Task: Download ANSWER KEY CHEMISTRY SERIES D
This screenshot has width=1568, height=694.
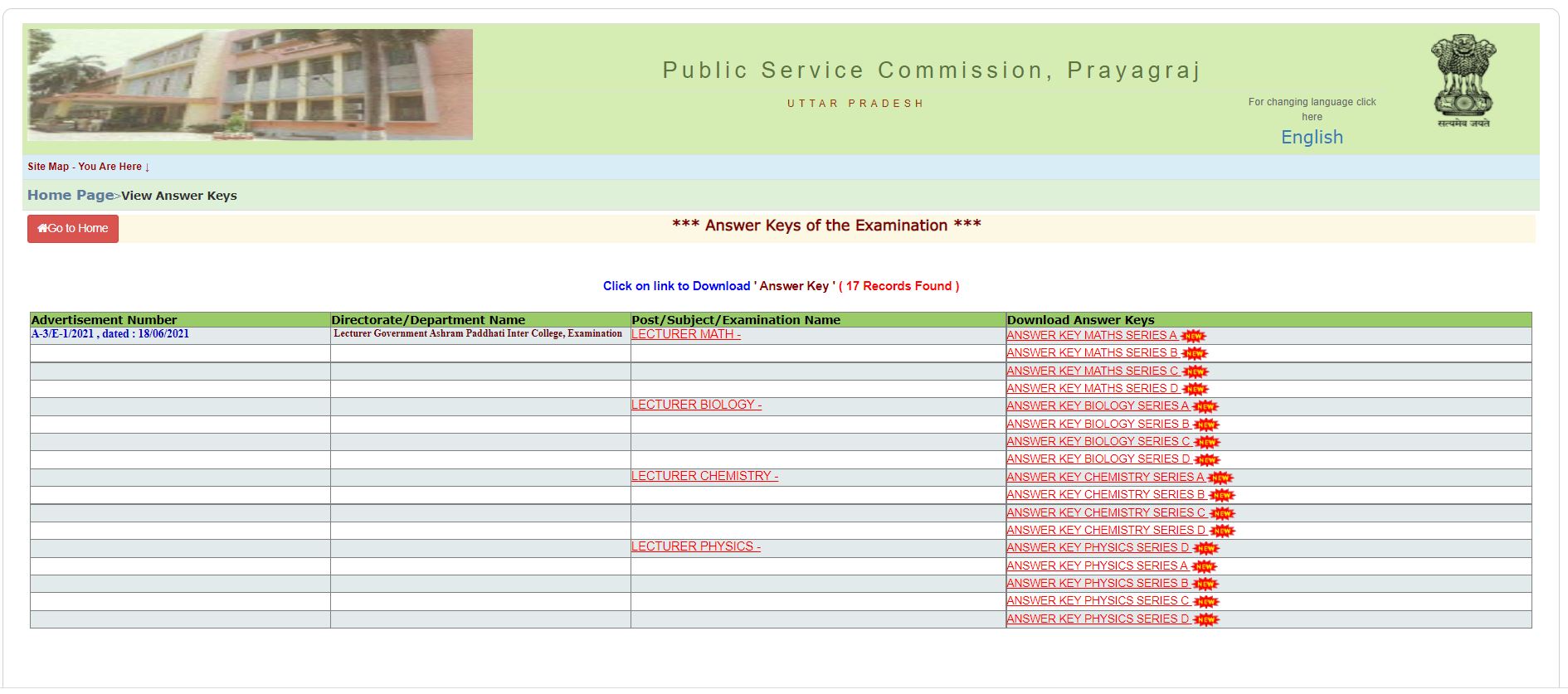Action: pyautogui.click(x=1107, y=530)
